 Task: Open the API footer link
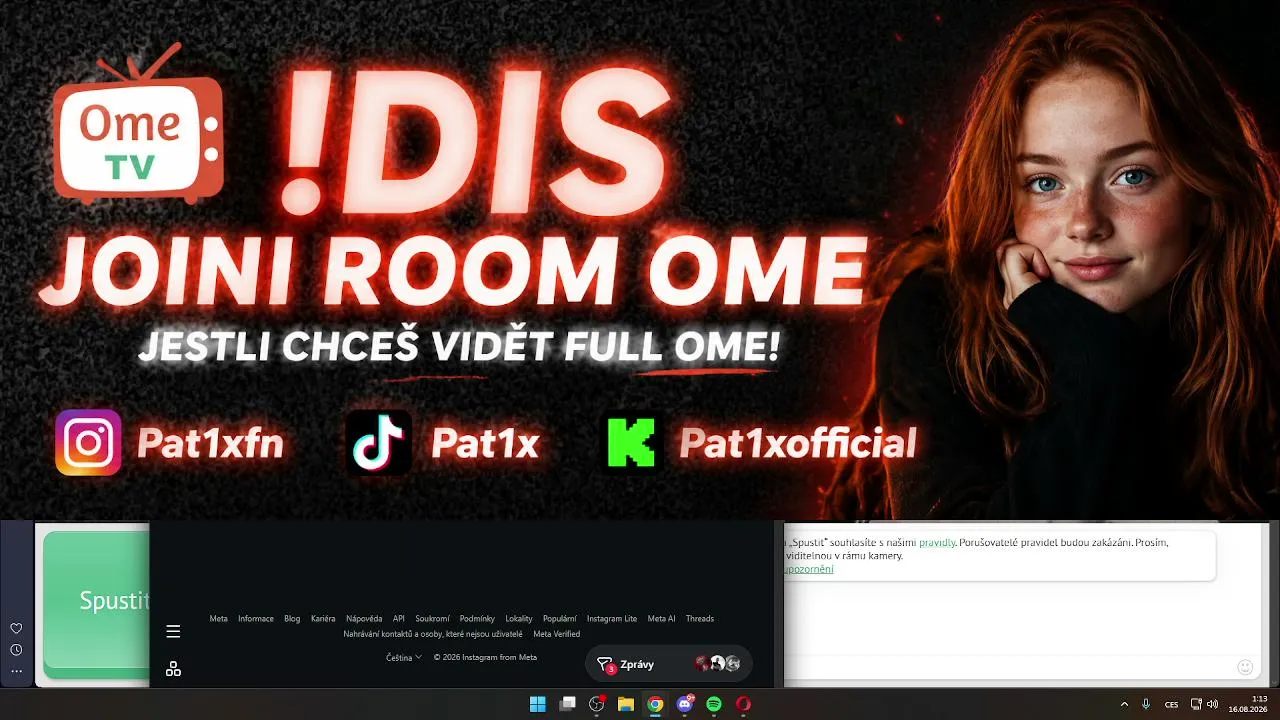point(399,619)
